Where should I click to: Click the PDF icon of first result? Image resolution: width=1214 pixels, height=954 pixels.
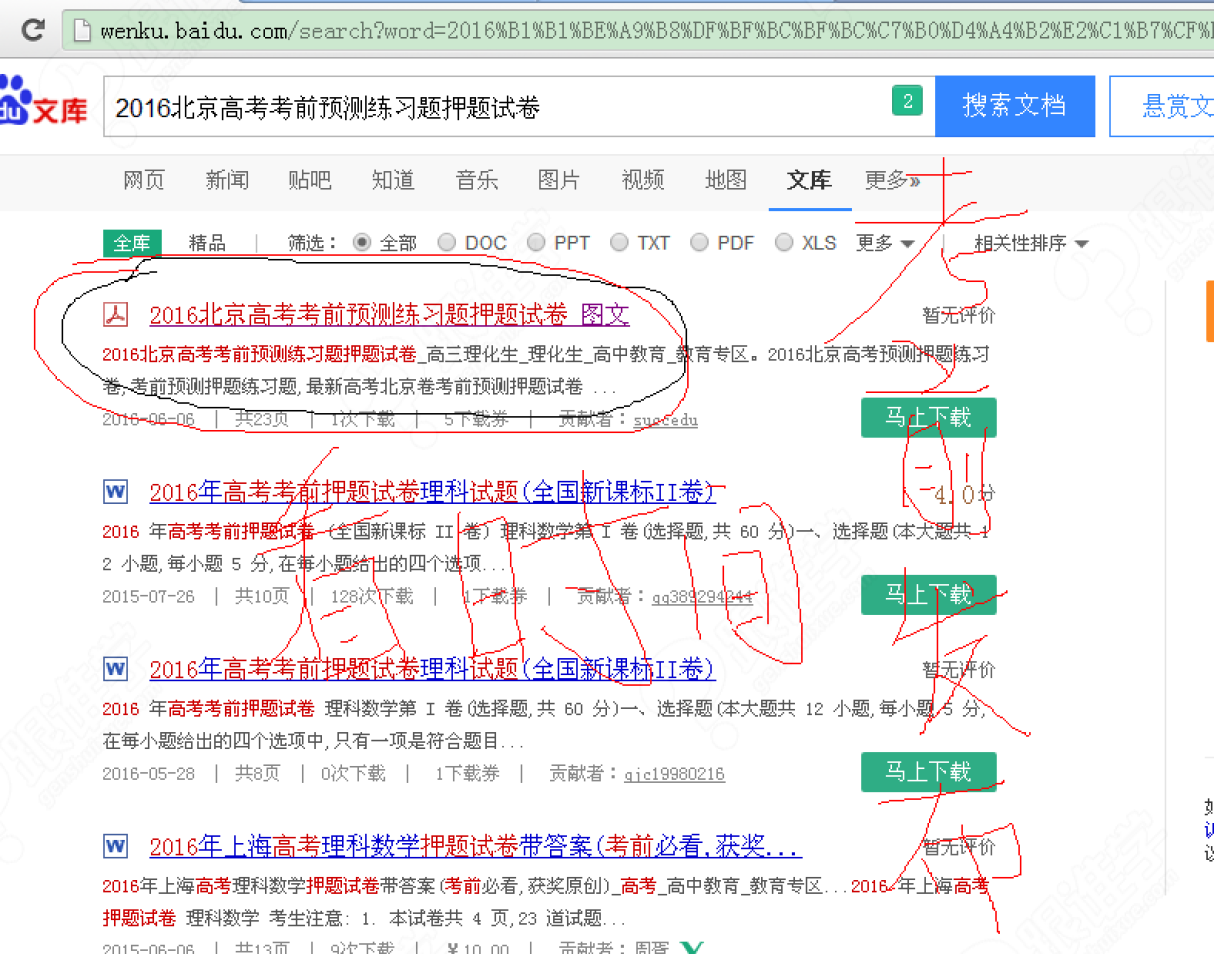click(116, 315)
